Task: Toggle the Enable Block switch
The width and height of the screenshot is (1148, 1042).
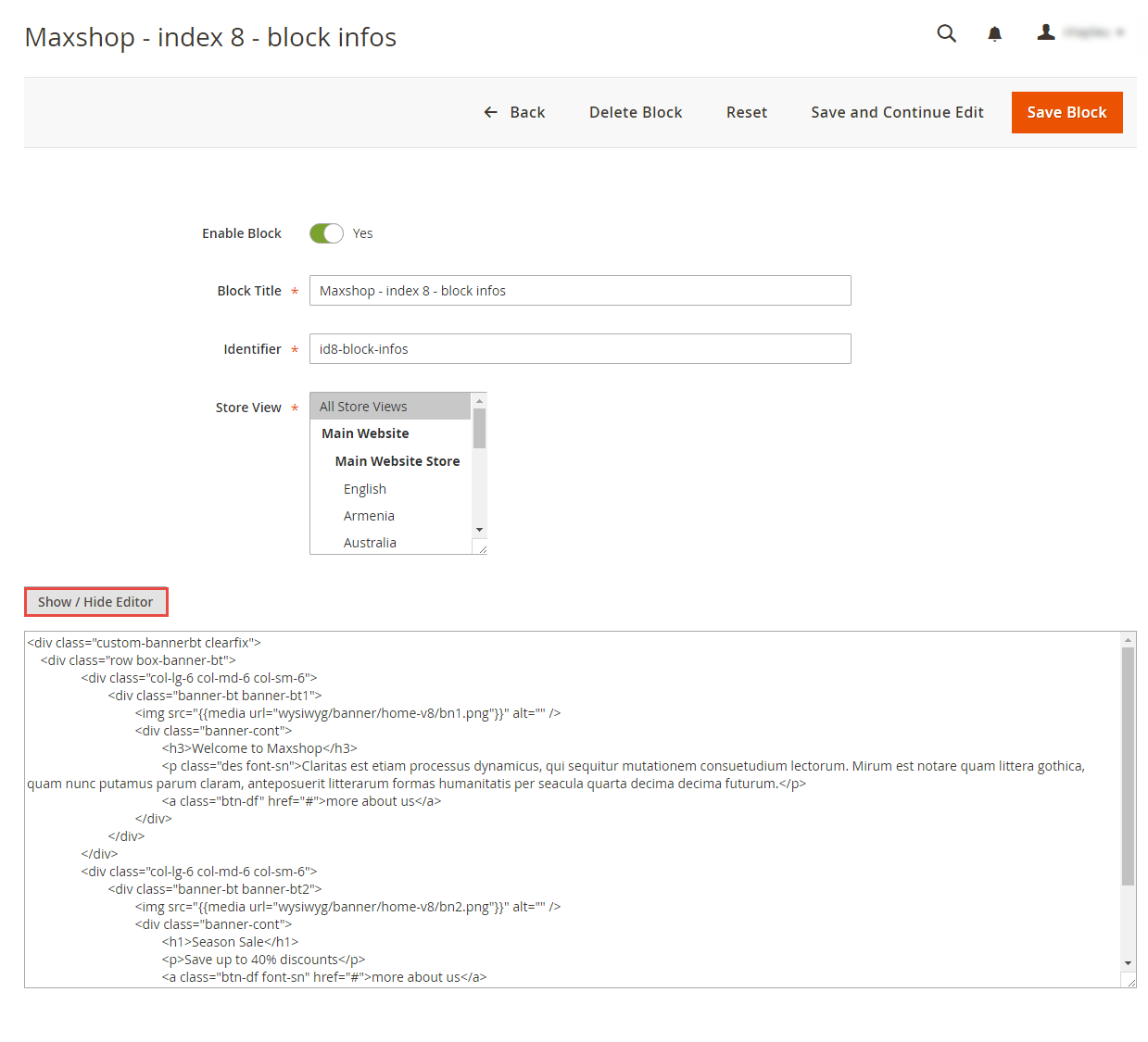Action: (326, 233)
